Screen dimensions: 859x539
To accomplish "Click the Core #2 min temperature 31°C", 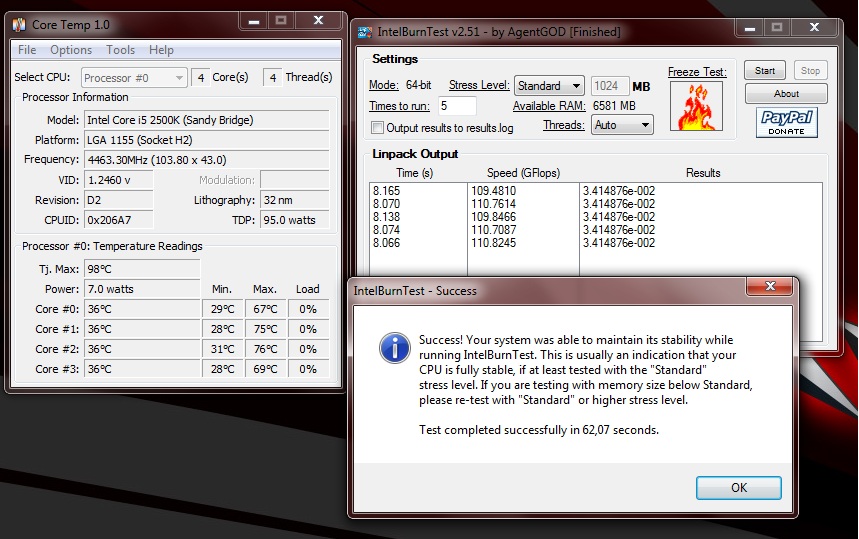I will click(222, 349).
